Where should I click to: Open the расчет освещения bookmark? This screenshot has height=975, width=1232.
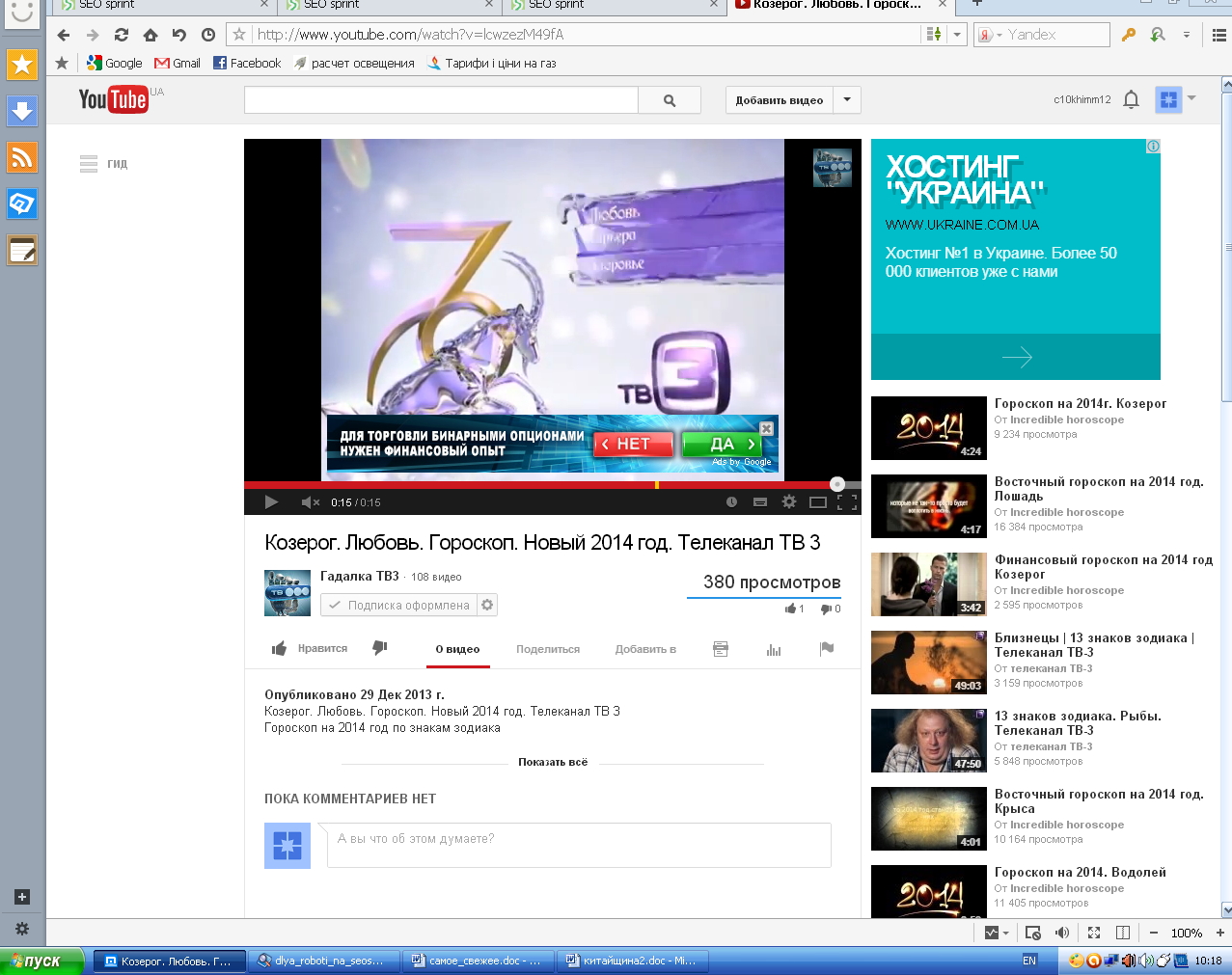click(354, 64)
